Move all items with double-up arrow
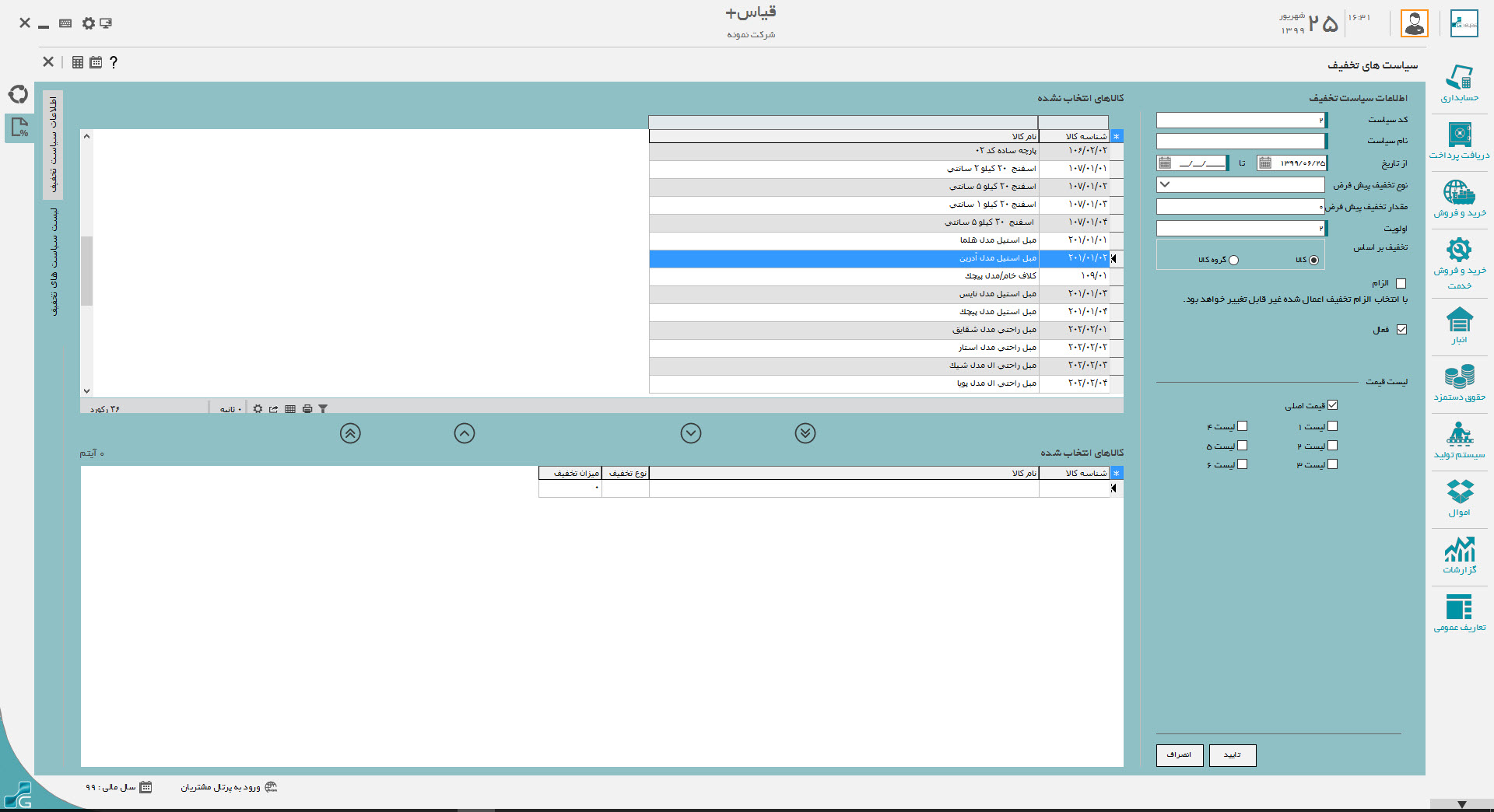The image size is (1494, 812). coord(350,433)
